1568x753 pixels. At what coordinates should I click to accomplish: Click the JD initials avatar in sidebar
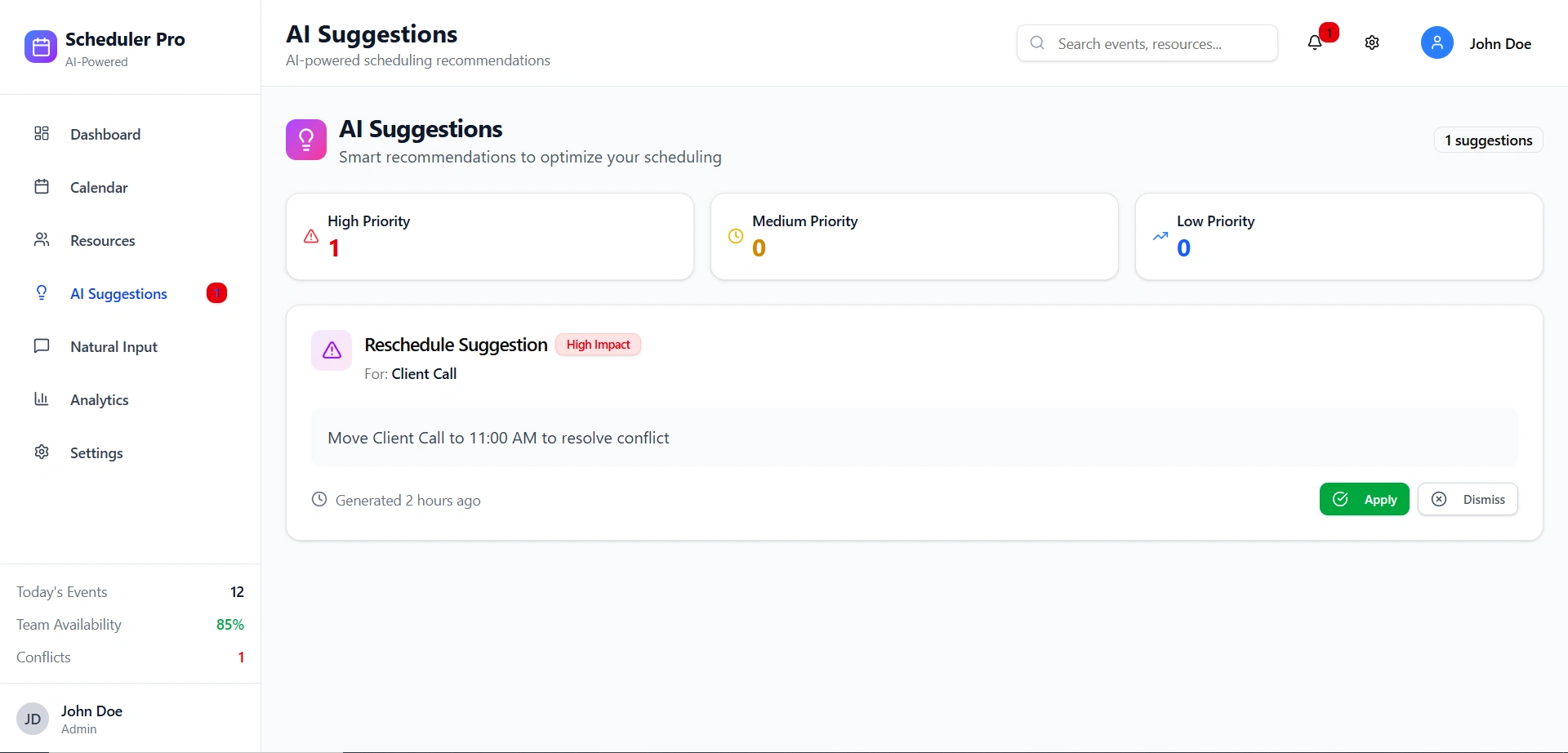pyautogui.click(x=33, y=719)
